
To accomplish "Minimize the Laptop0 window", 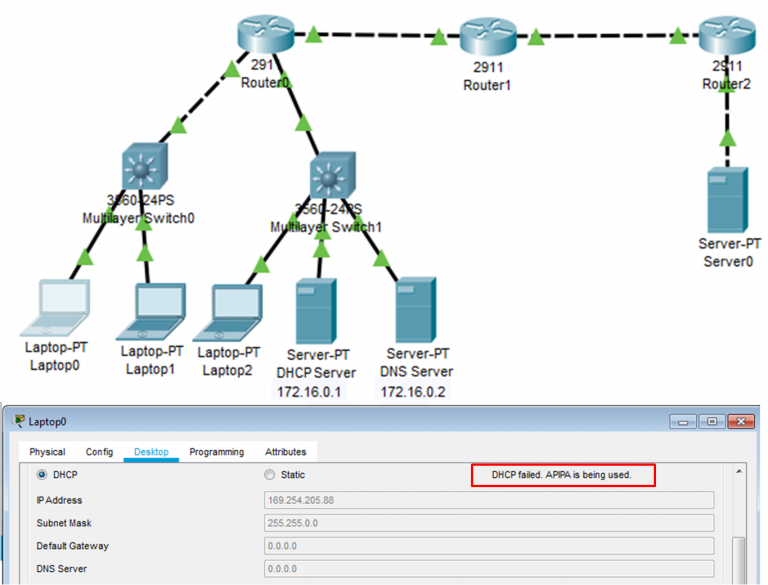I will click(x=683, y=421).
